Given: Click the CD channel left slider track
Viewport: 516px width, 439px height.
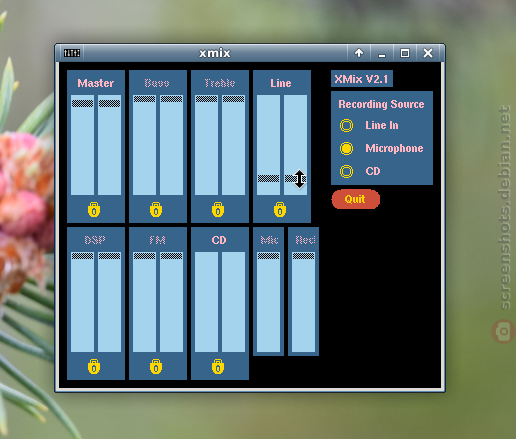Looking at the screenshot, I should click(206, 302).
